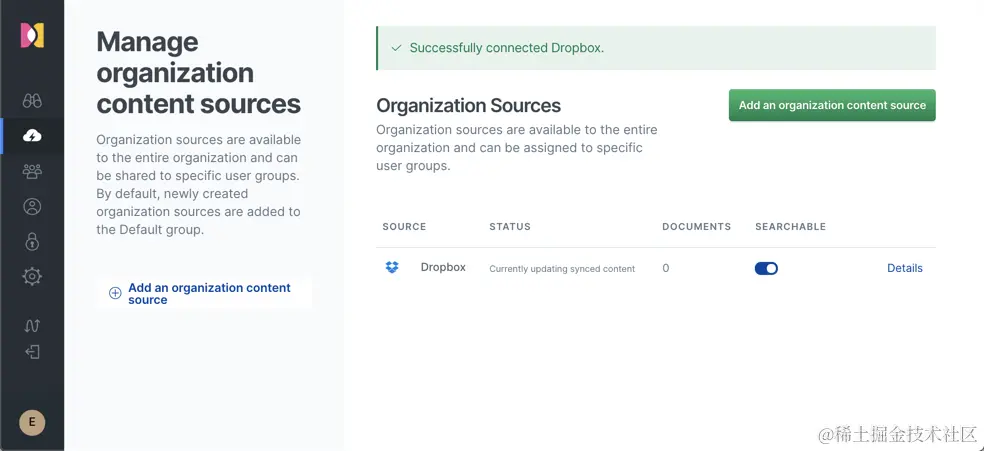This screenshot has width=984, height=451.
Task: Open Details link for Dropbox
Action: [904, 268]
